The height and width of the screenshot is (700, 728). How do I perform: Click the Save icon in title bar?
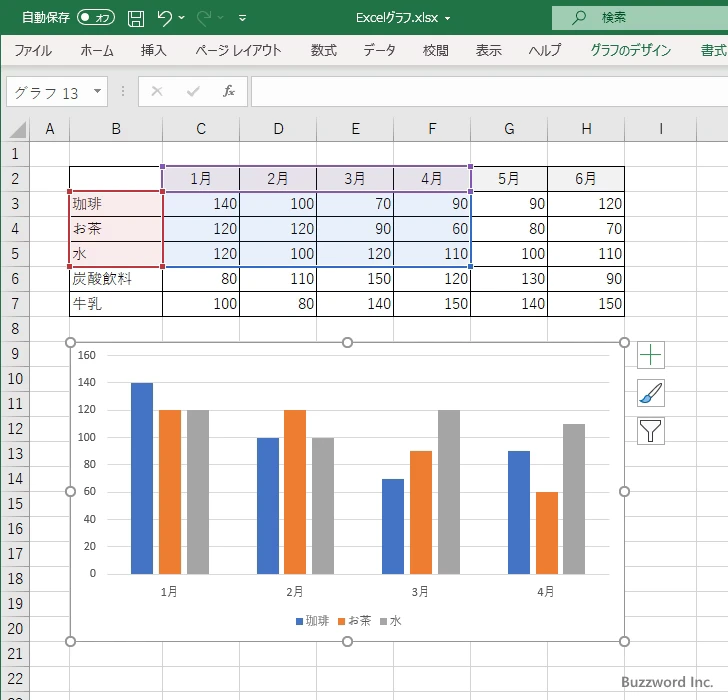point(136,18)
